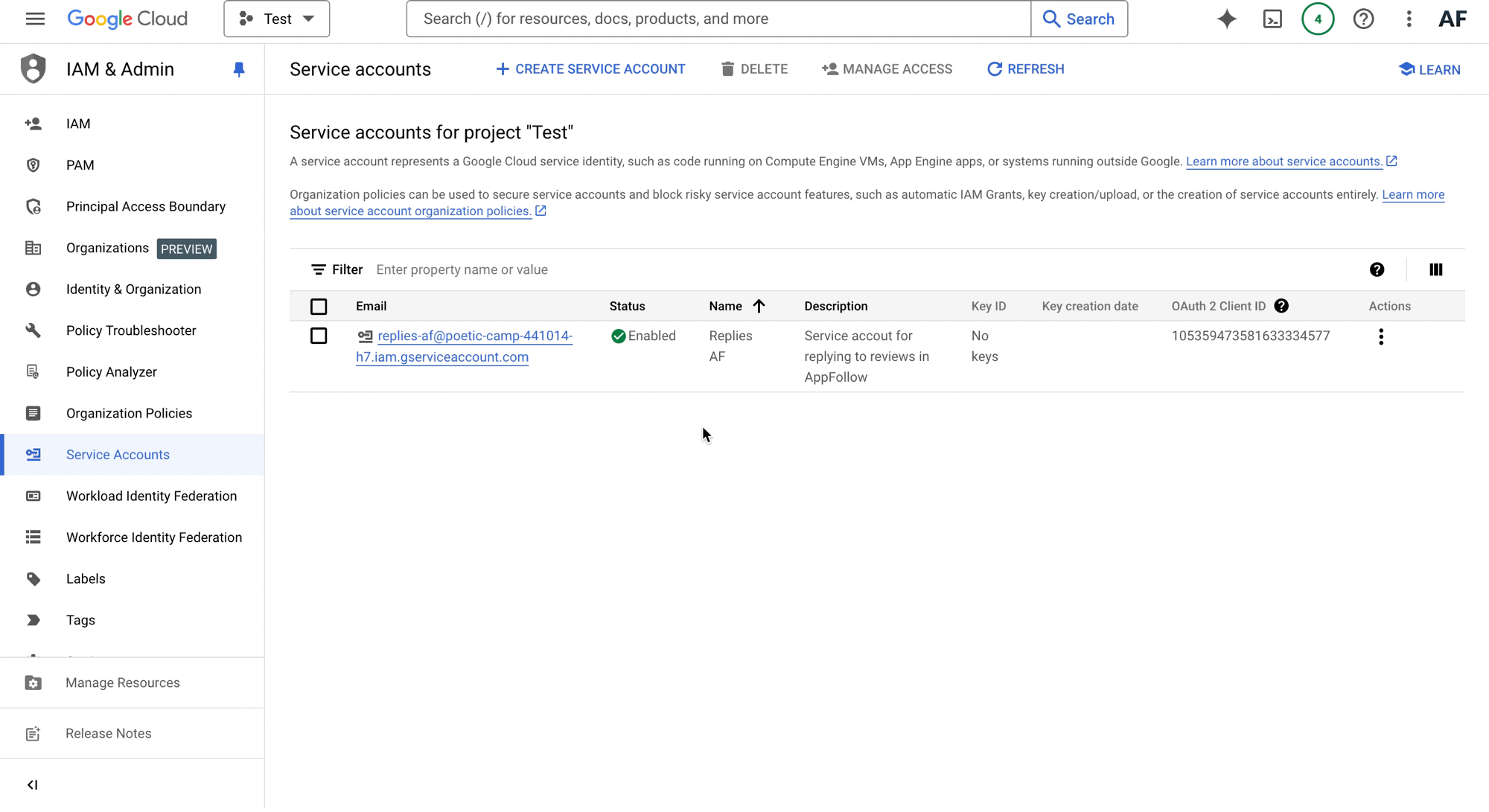Focus the top resource search field
Screen dimensions: 1489x812
[718, 19]
